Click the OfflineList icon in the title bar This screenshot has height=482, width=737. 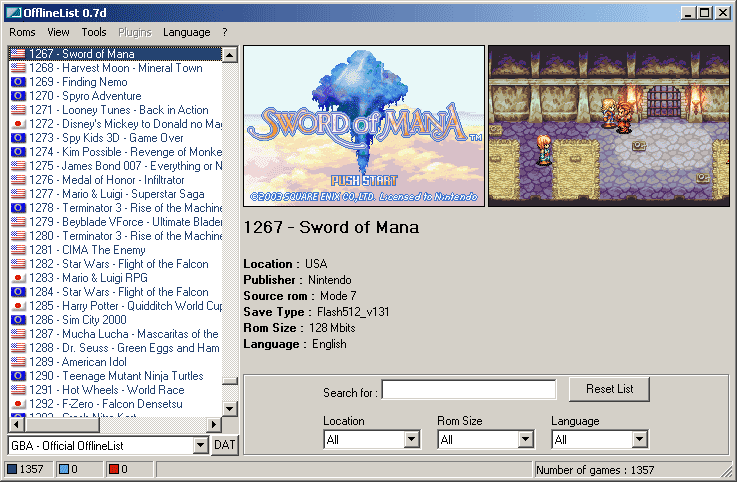click(x=11, y=12)
